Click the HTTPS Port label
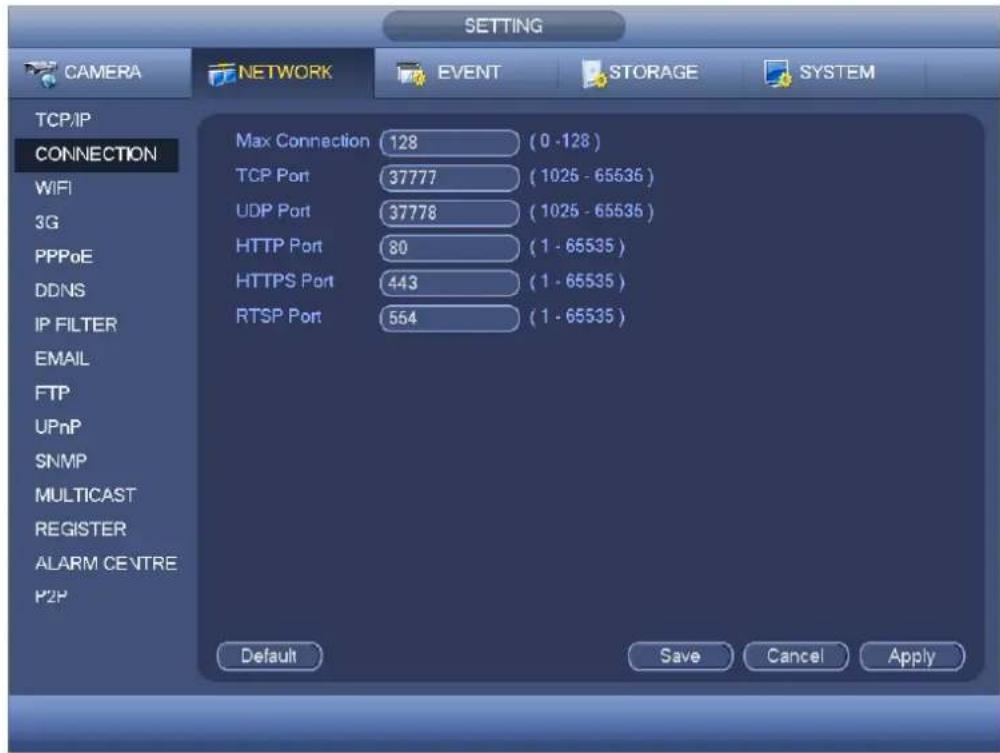The image size is (1000, 753). [x=284, y=281]
